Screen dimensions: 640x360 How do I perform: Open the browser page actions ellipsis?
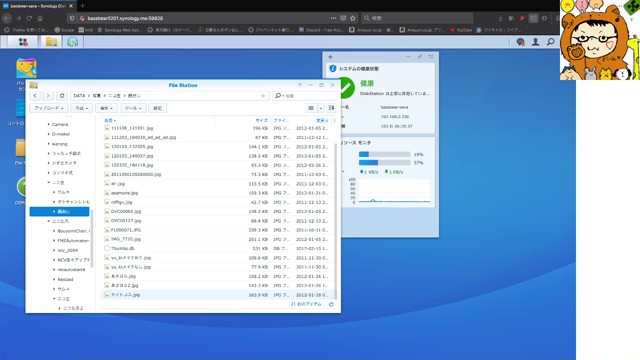333,18
